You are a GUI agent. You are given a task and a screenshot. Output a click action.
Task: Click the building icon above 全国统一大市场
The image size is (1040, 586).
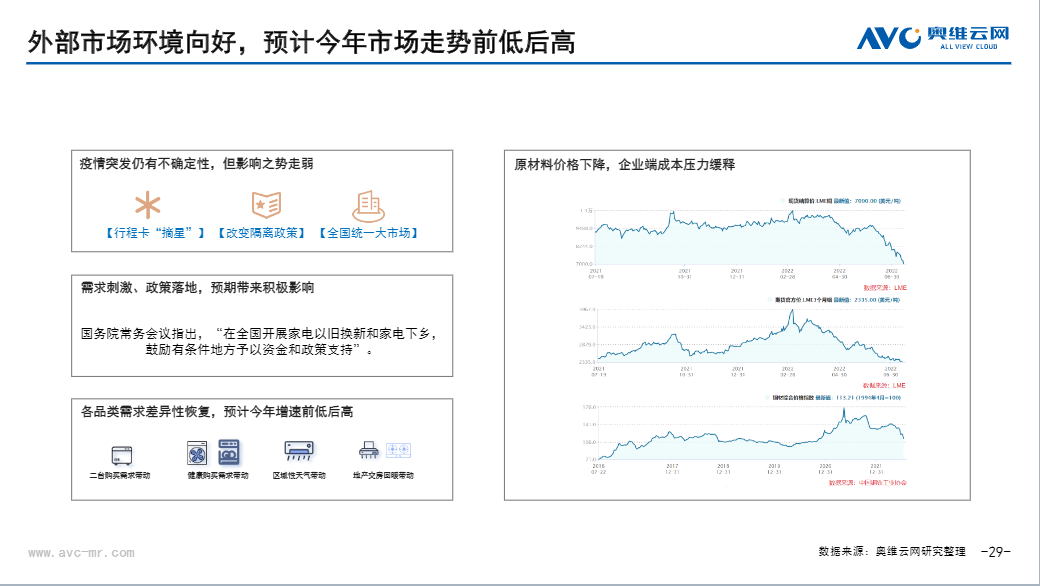[368, 205]
